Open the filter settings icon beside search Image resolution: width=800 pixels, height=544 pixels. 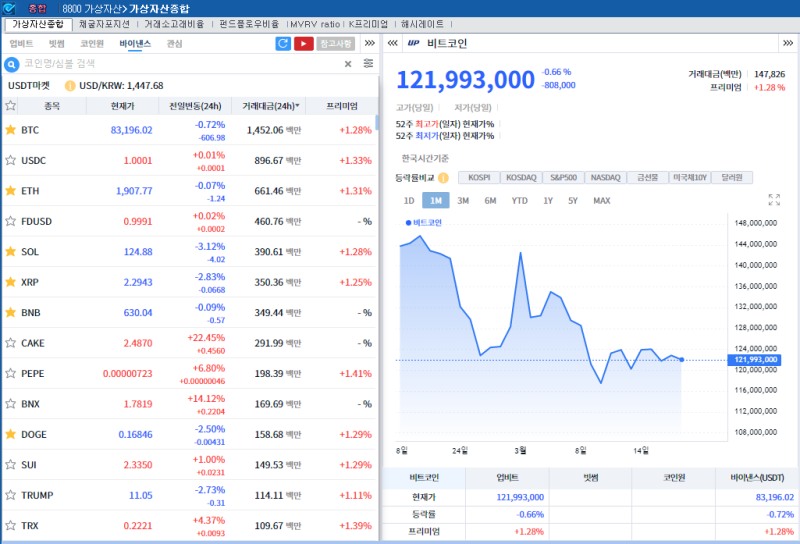[368, 63]
